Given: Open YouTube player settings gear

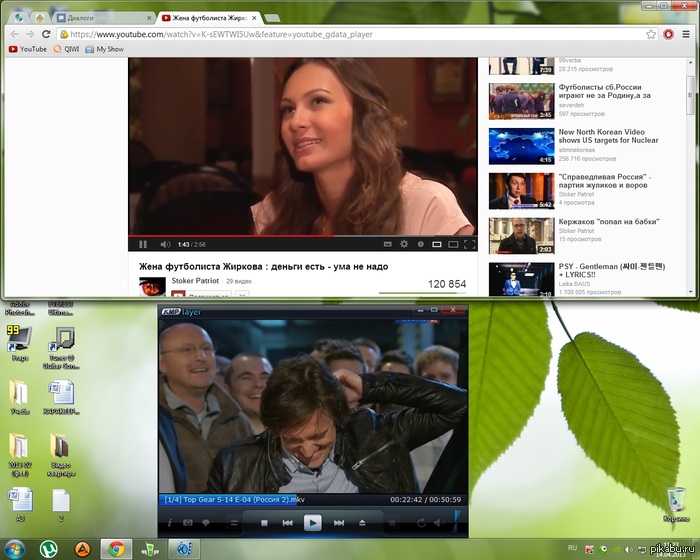Looking at the screenshot, I should point(404,244).
